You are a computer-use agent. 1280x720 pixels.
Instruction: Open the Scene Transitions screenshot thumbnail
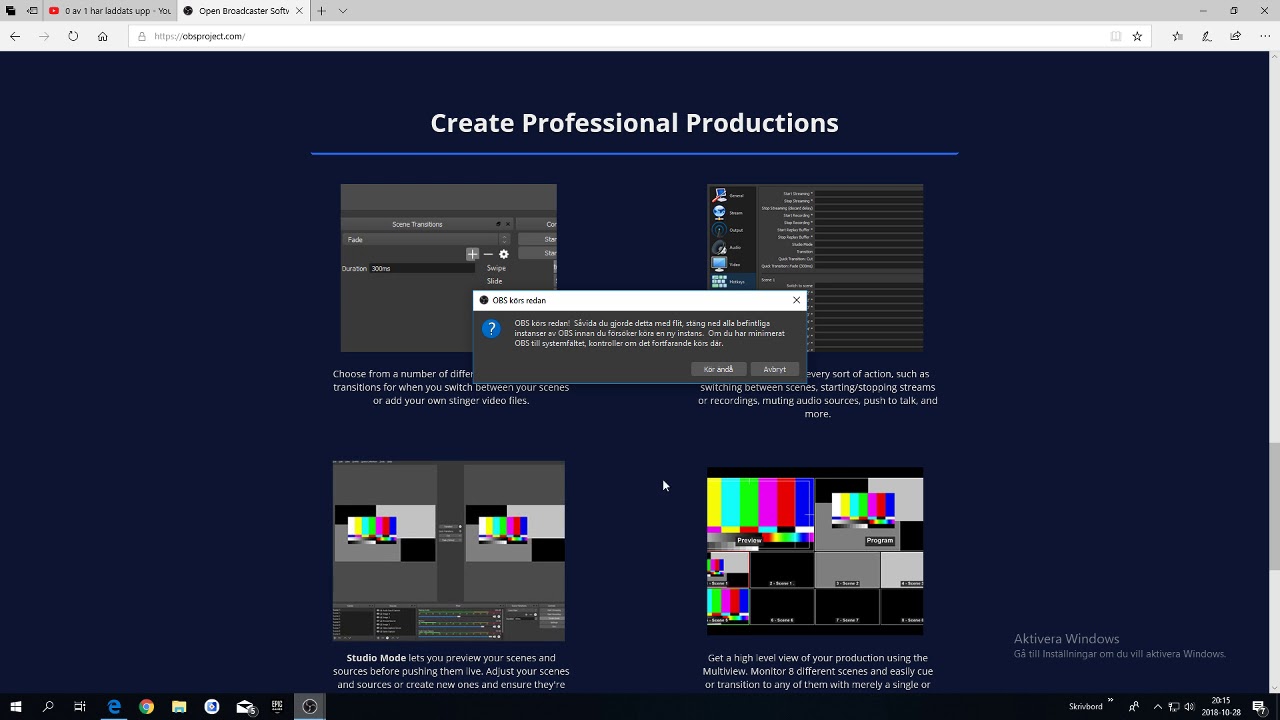pos(448,268)
